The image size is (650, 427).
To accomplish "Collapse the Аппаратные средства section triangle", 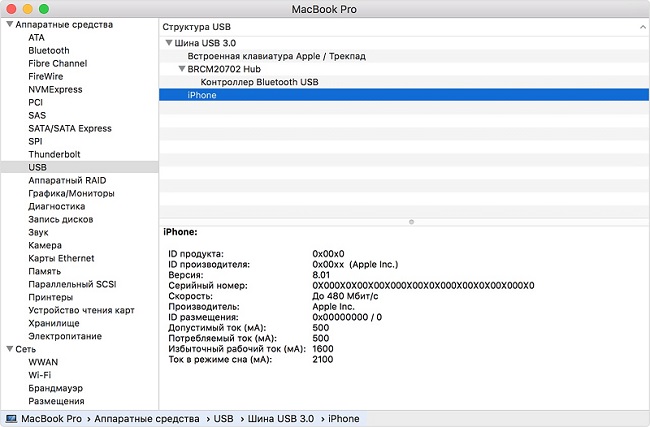I will [9, 24].
